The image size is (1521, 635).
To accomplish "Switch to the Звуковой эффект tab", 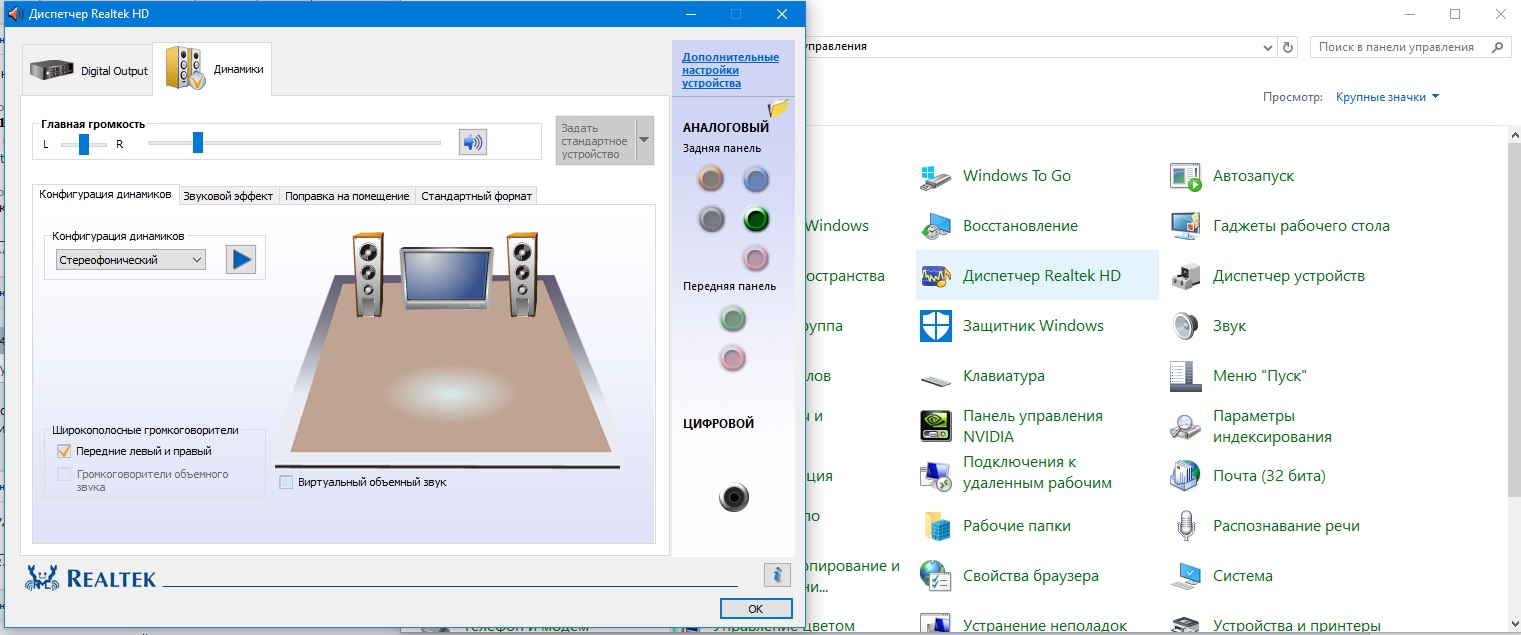I will pyautogui.click(x=228, y=196).
